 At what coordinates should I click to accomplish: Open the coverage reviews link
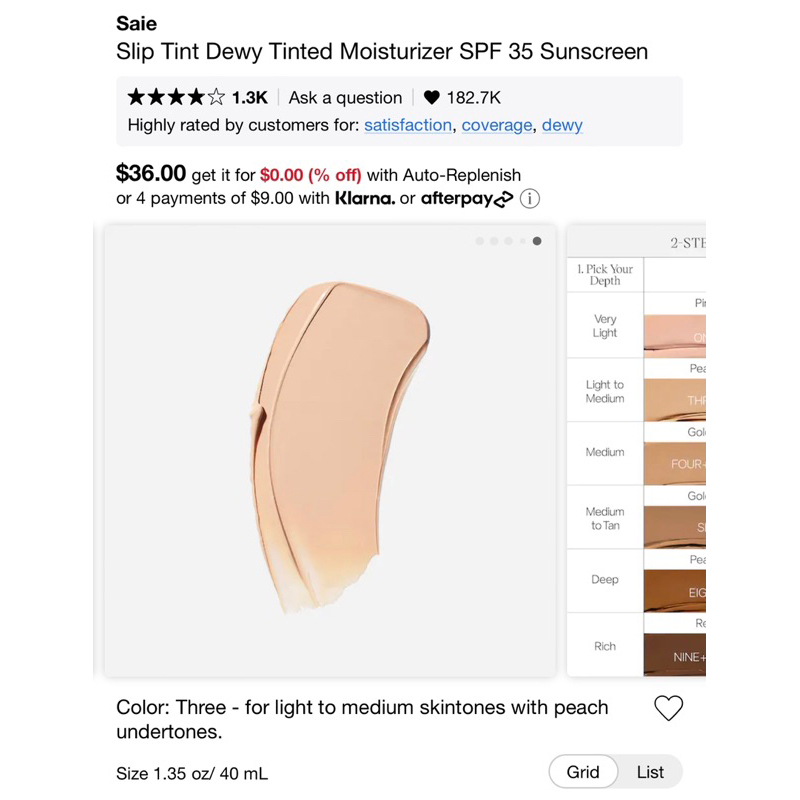coord(497,125)
